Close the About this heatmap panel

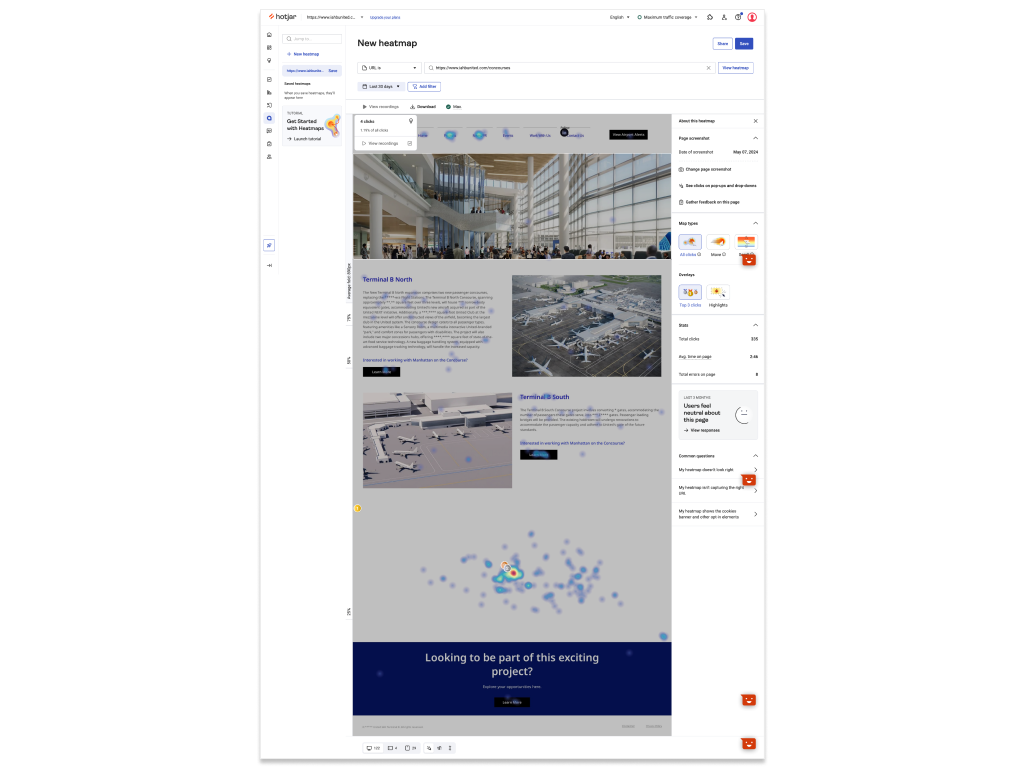click(x=756, y=121)
